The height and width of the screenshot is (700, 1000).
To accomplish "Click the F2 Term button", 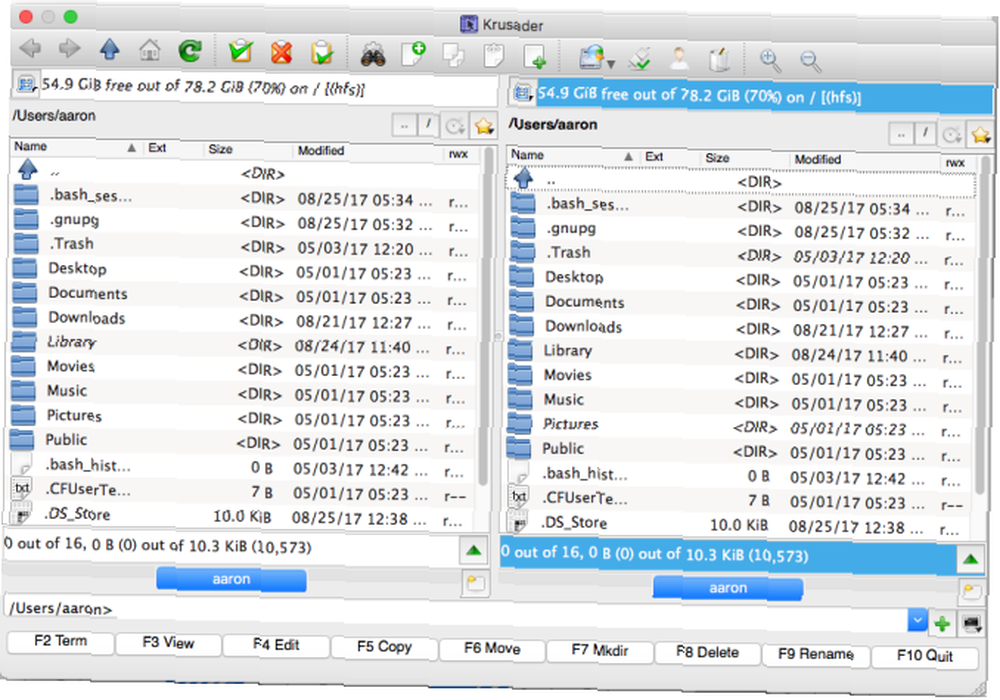I will [61, 641].
